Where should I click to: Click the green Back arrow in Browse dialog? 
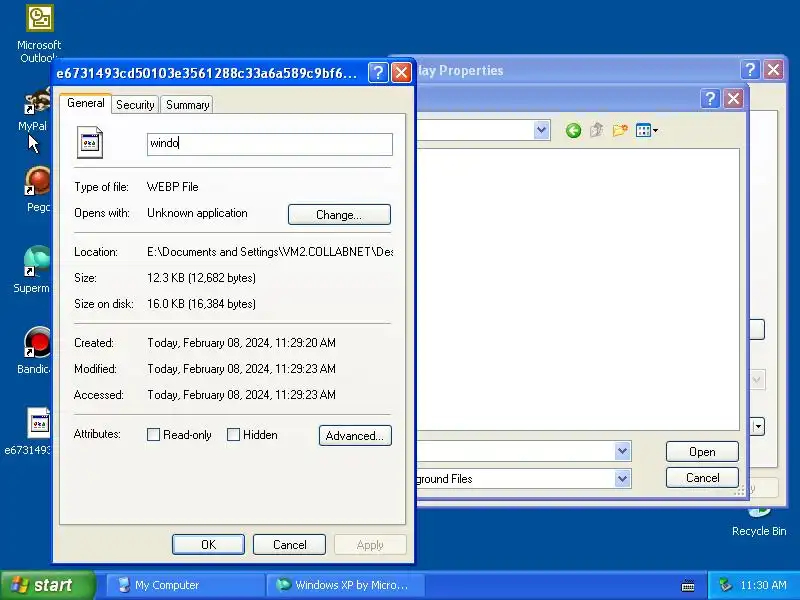(573, 131)
